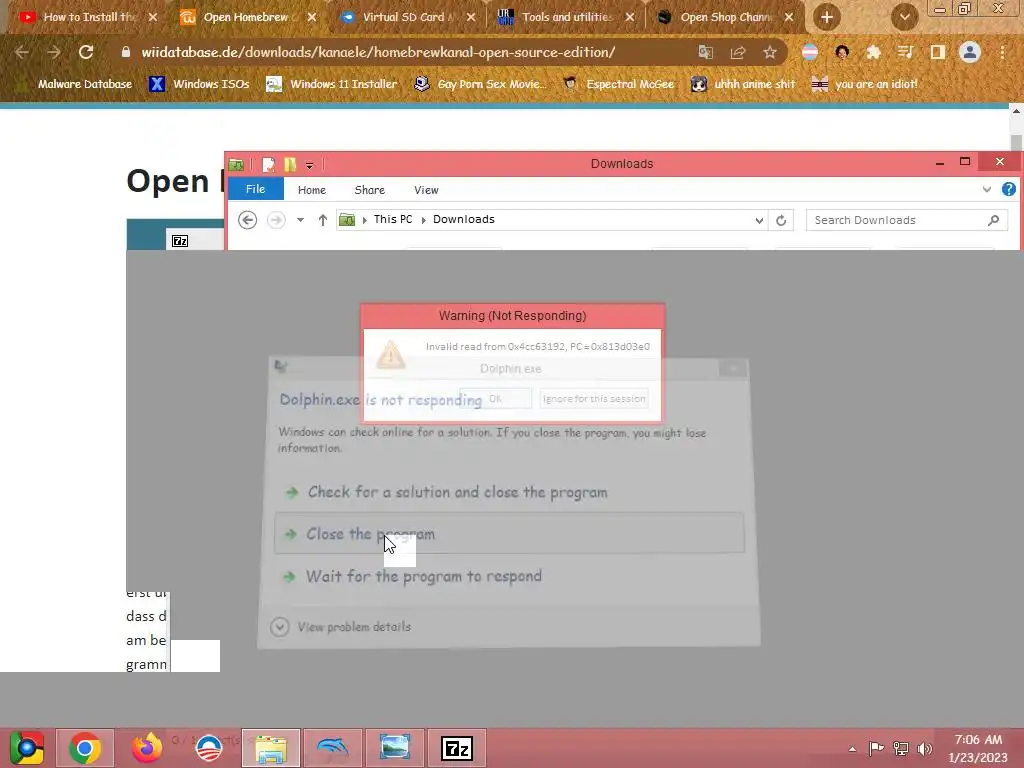The height and width of the screenshot is (768, 1024).
Task: Open Firefox from the taskbar
Action: click(x=147, y=748)
